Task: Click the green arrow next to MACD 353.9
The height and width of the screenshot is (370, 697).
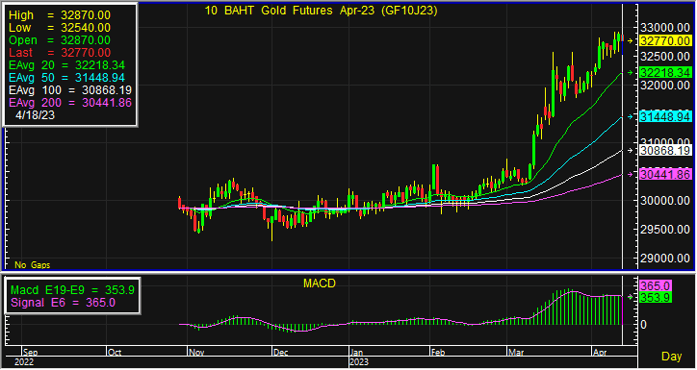Action: pyautogui.click(x=630, y=297)
